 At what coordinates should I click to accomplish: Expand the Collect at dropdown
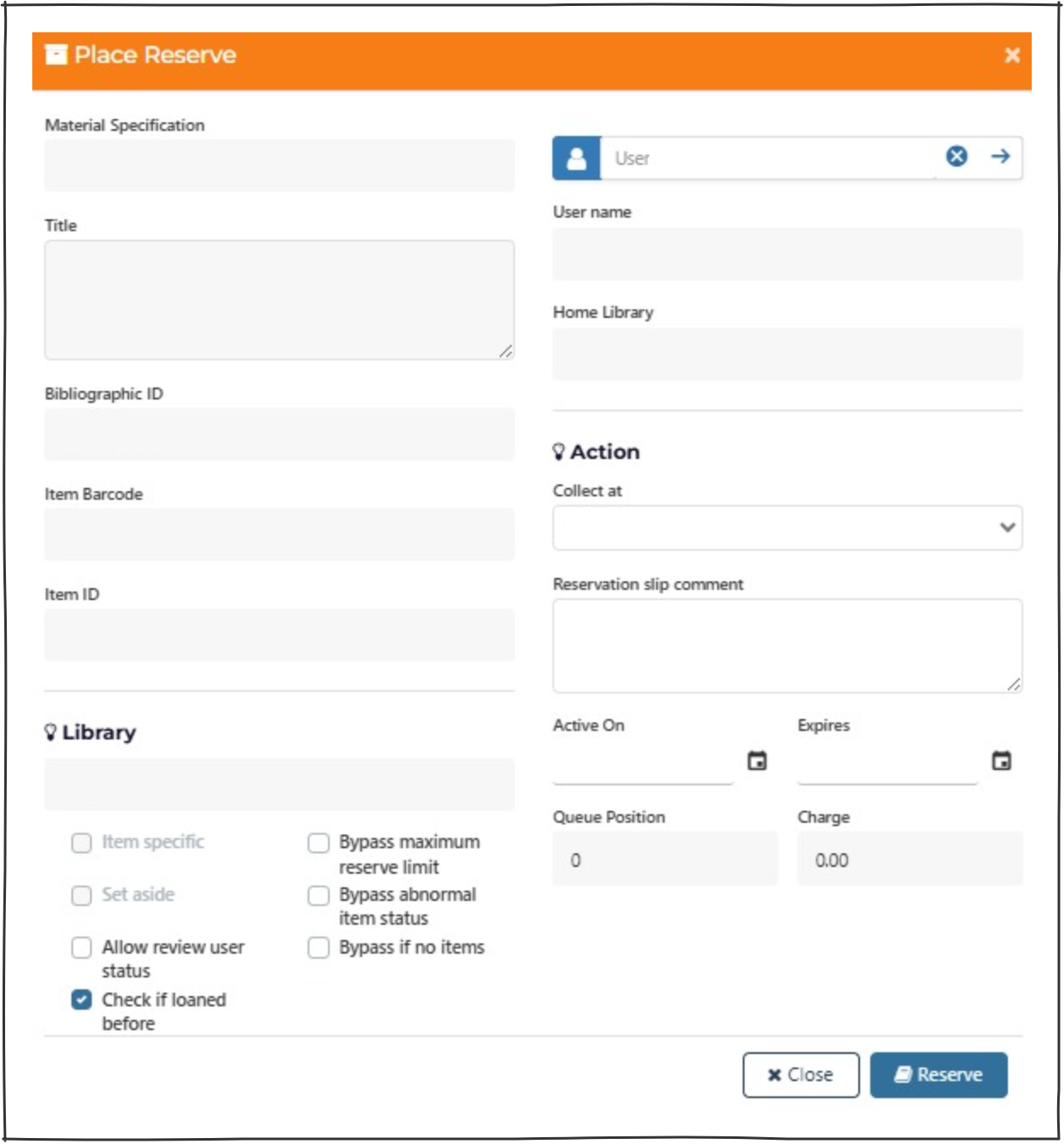787,528
